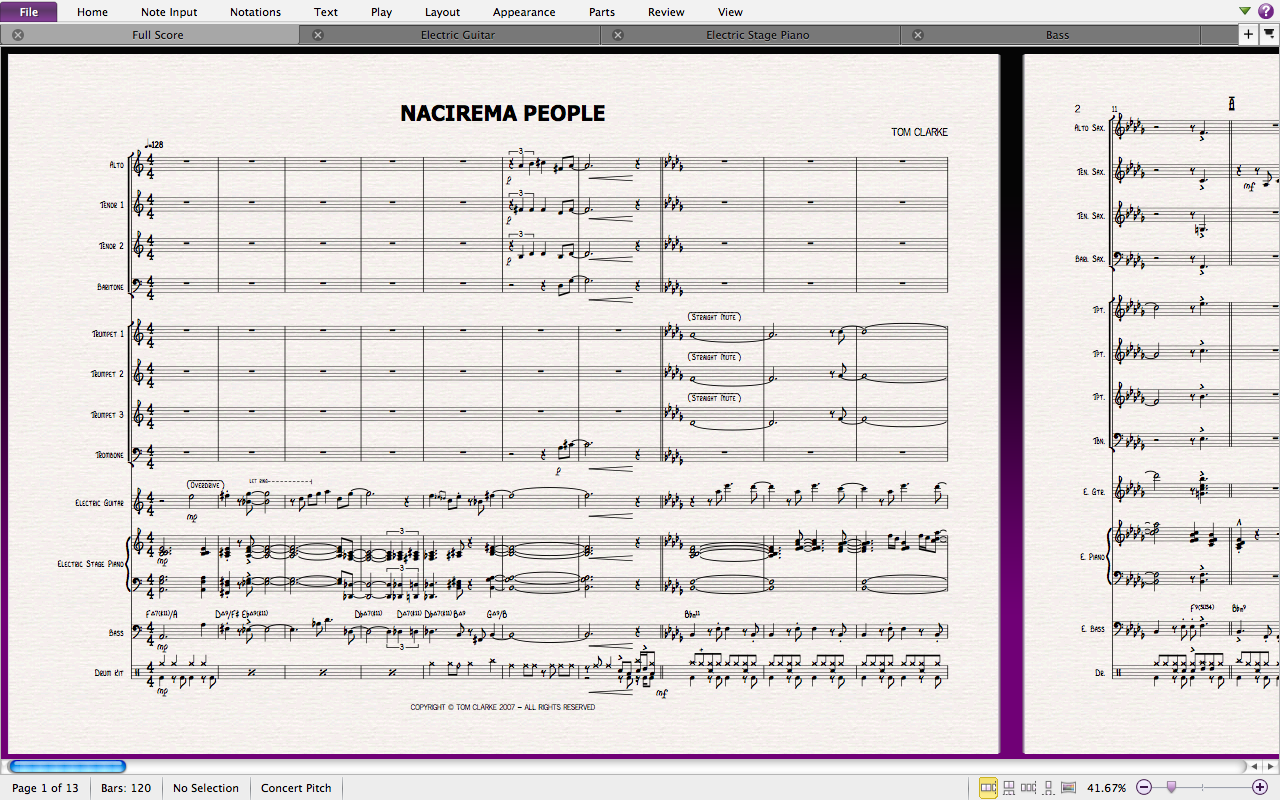Open the View ribbon tab

(730, 12)
